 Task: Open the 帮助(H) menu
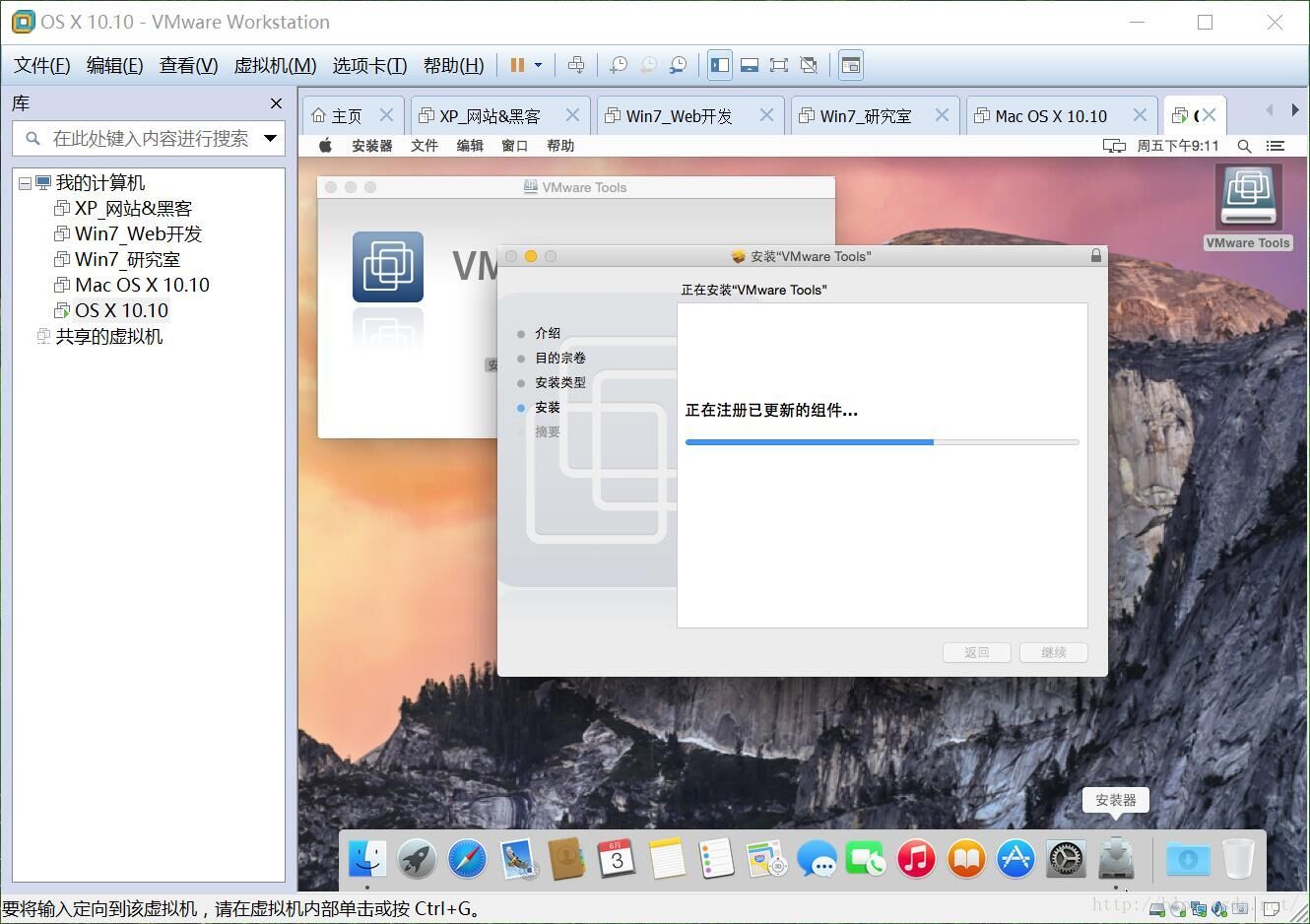point(453,65)
